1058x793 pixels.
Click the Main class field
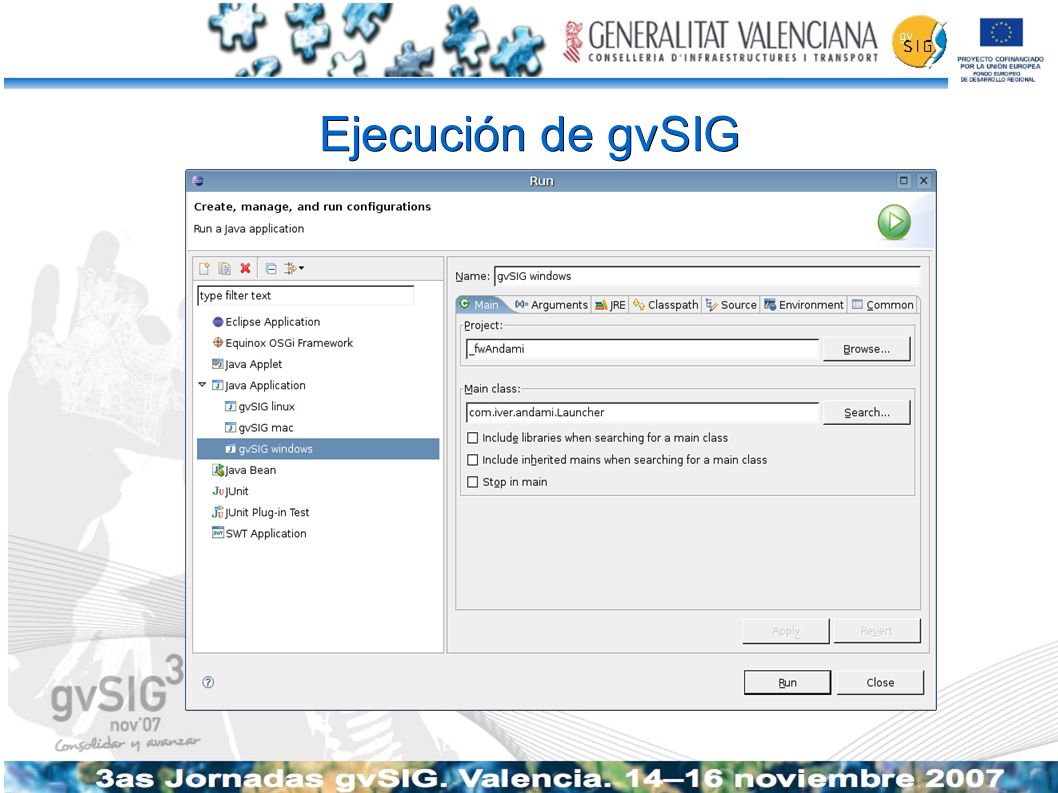point(642,412)
